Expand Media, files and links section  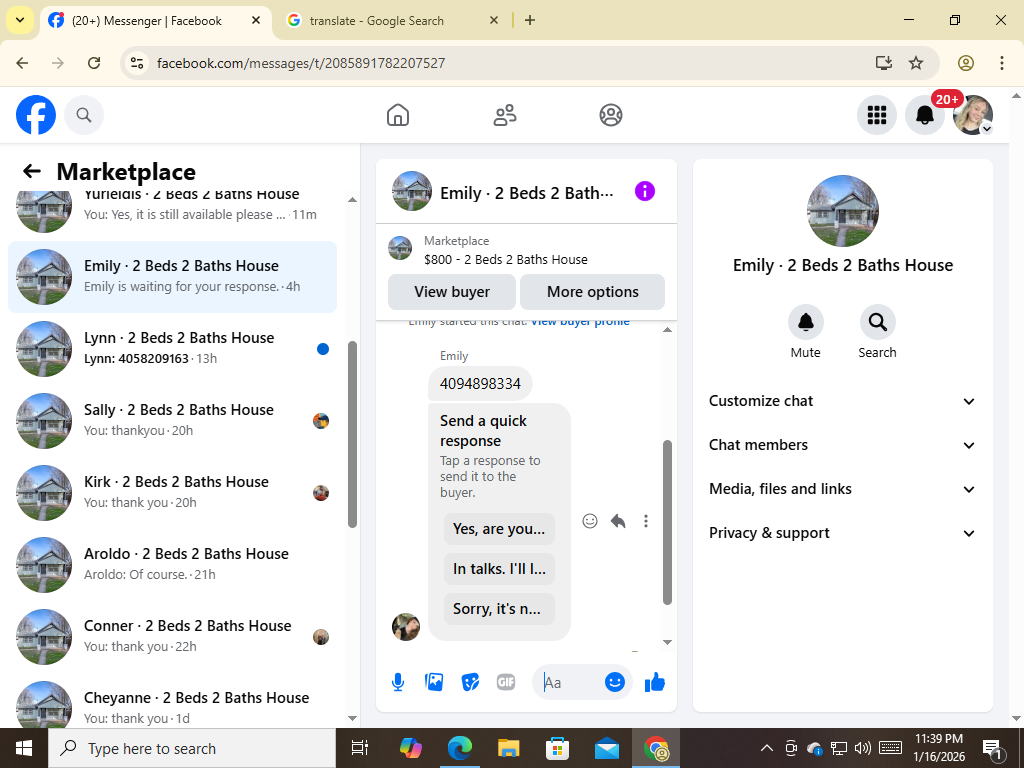(x=842, y=489)
